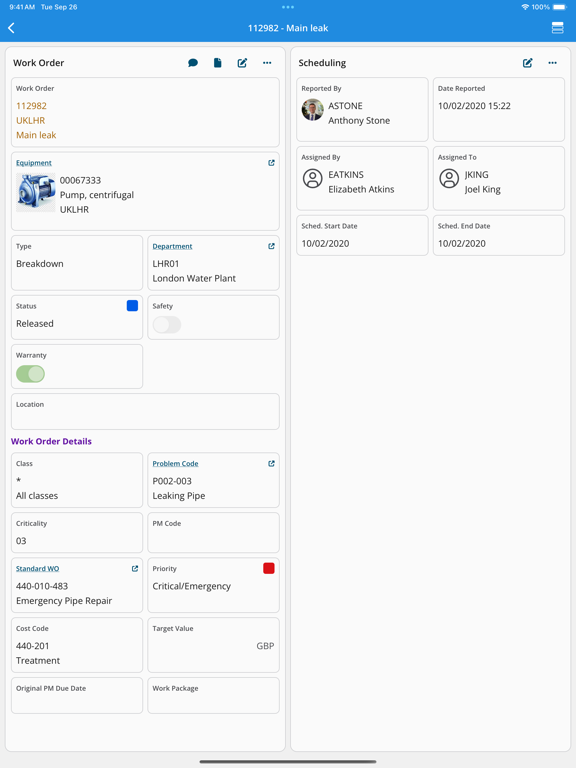The height and width of the screenshot is (768, 576).
Task: Open the stacked cards view icon in header
Action: point(557,28)
